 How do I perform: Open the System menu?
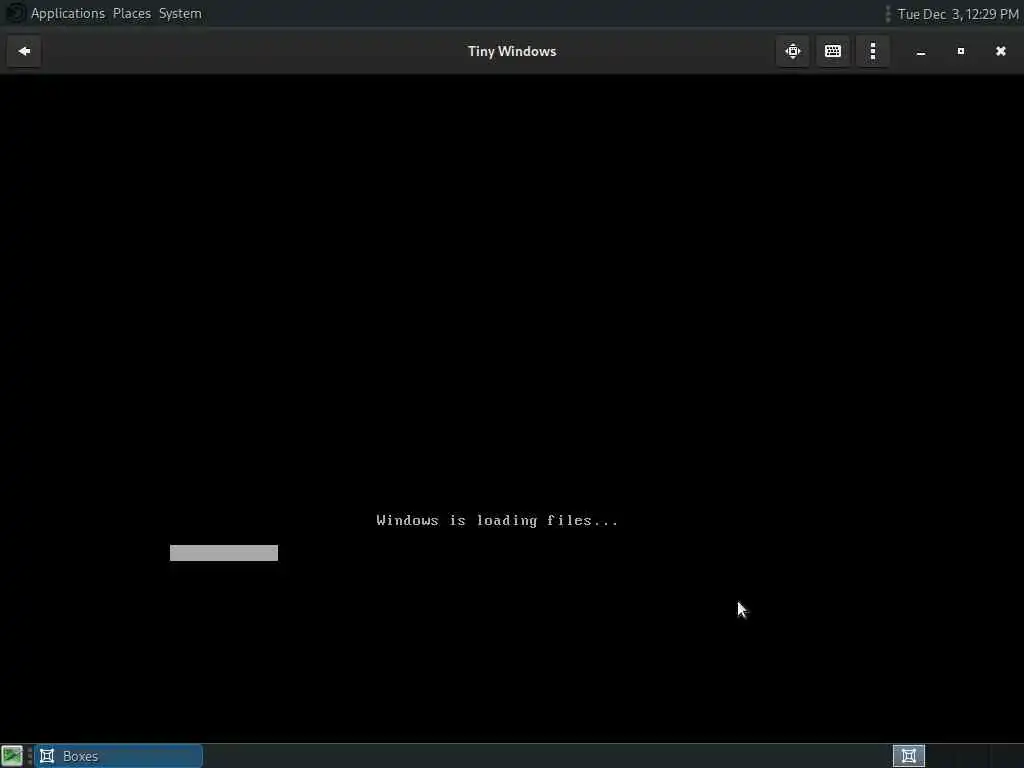pos(180,14)
